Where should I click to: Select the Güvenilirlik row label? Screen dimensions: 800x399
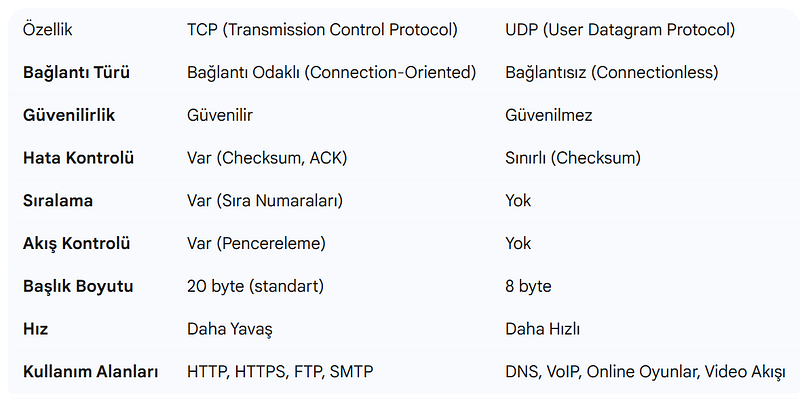(69, 115)
